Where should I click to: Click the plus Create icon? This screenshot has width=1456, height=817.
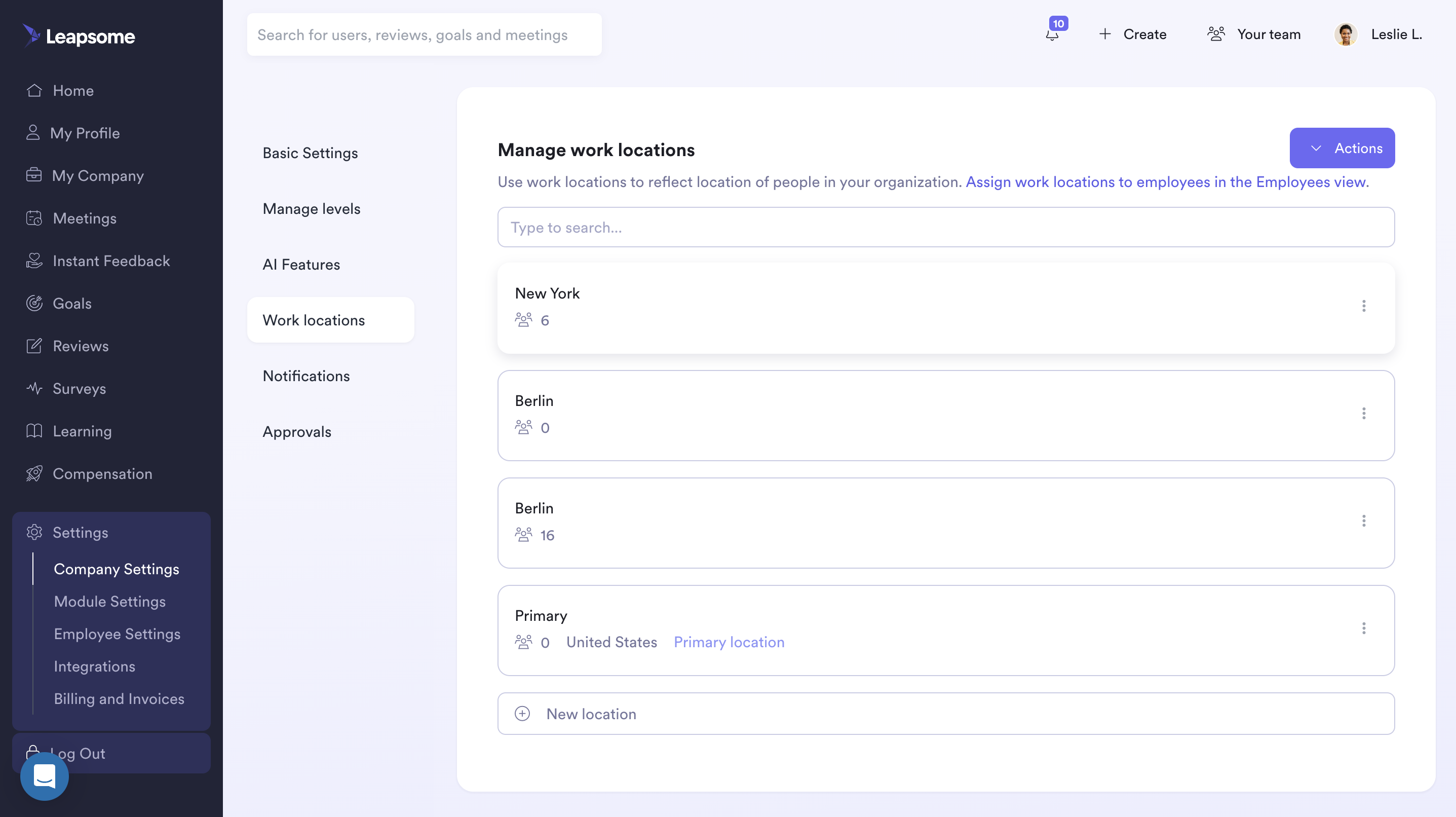pyautogui.click(x=1105, y=34)
